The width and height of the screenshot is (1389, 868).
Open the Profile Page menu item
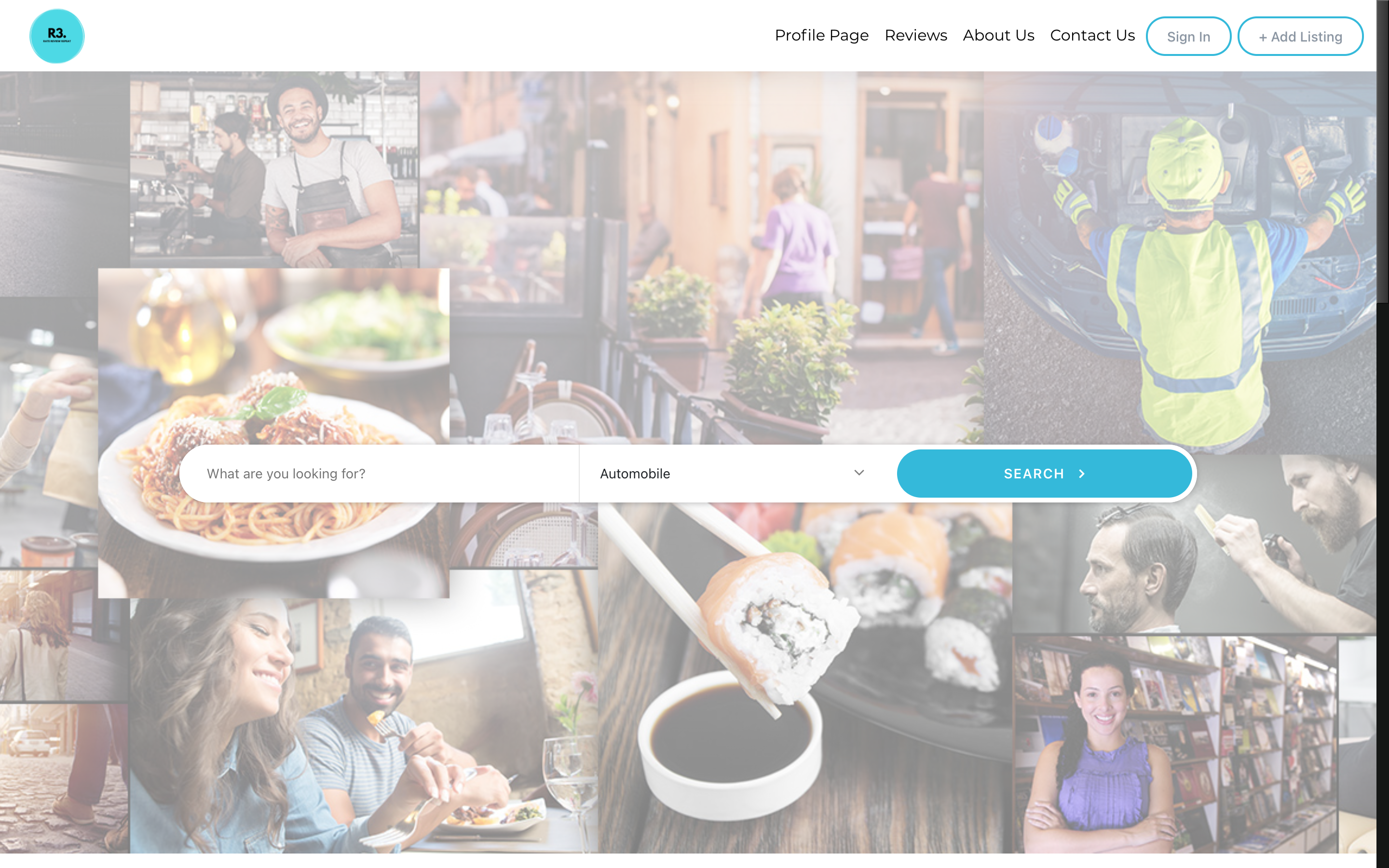pos(821,36)
